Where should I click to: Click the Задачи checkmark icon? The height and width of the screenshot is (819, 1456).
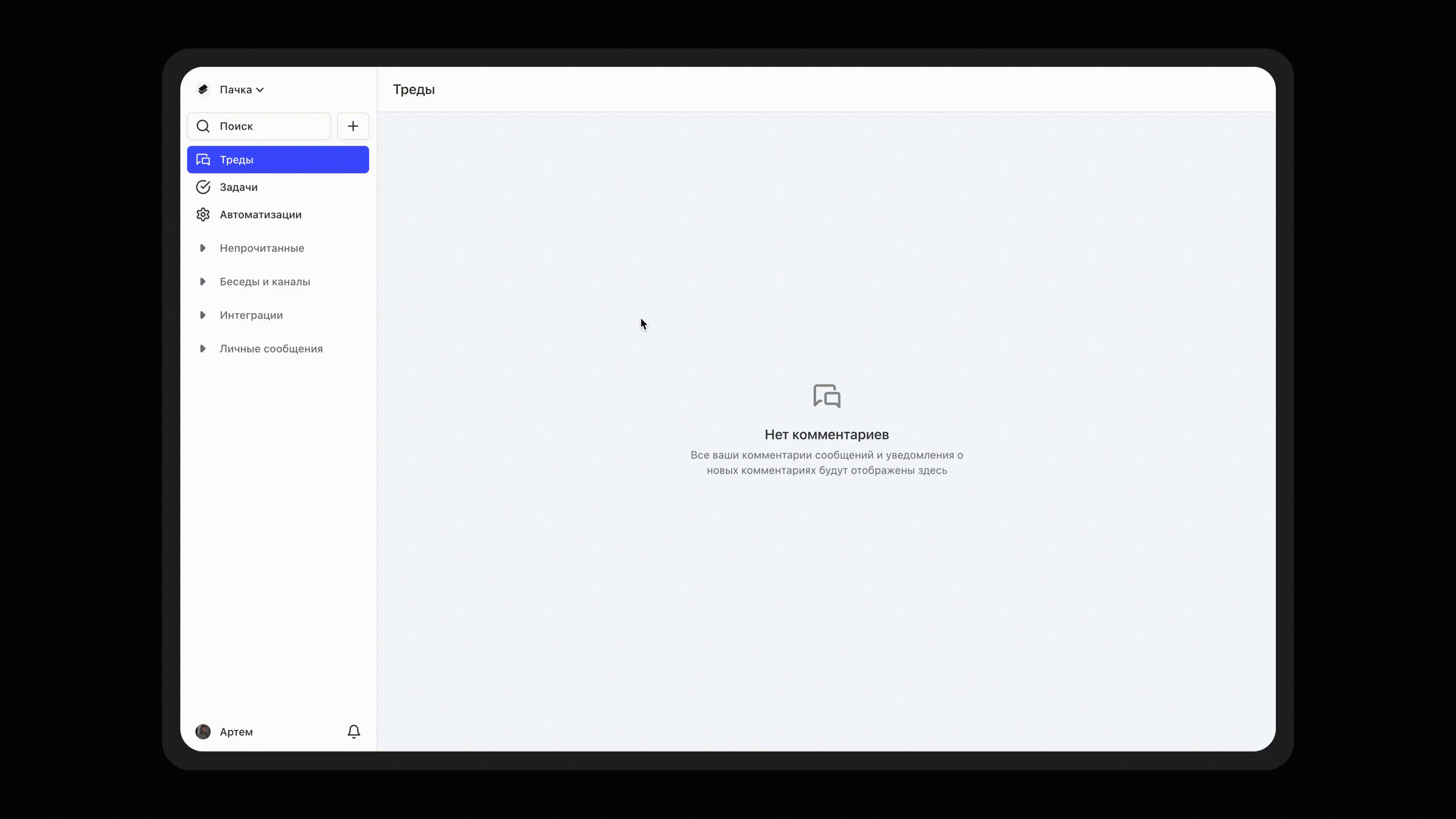[203, 187]
